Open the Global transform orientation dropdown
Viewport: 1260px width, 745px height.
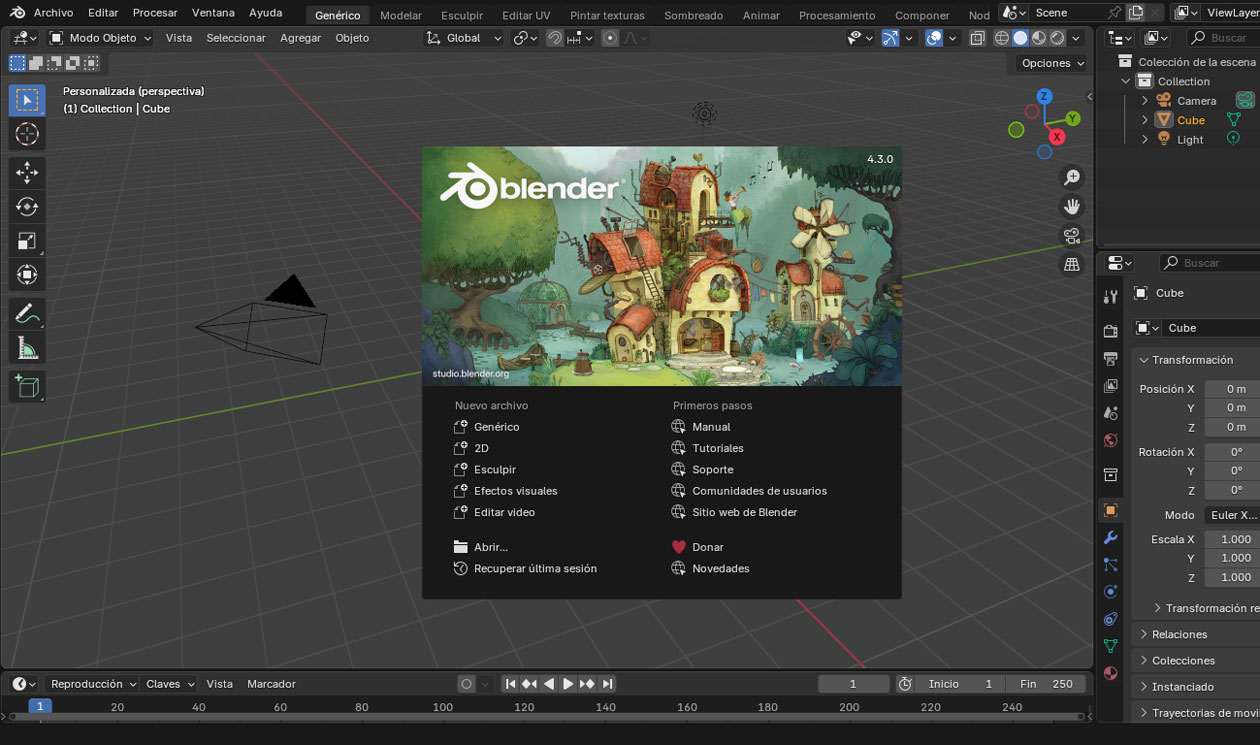click(x=465, y=38)
